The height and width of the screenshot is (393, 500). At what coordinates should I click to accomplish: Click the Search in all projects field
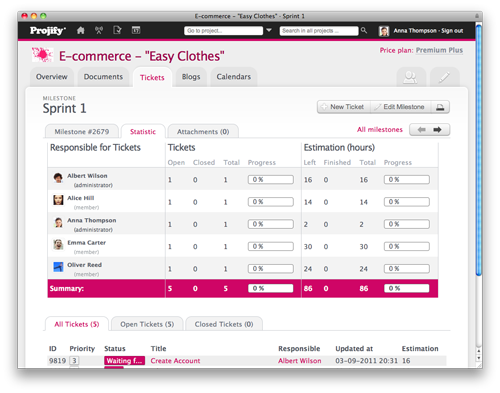tap(319, 31)
